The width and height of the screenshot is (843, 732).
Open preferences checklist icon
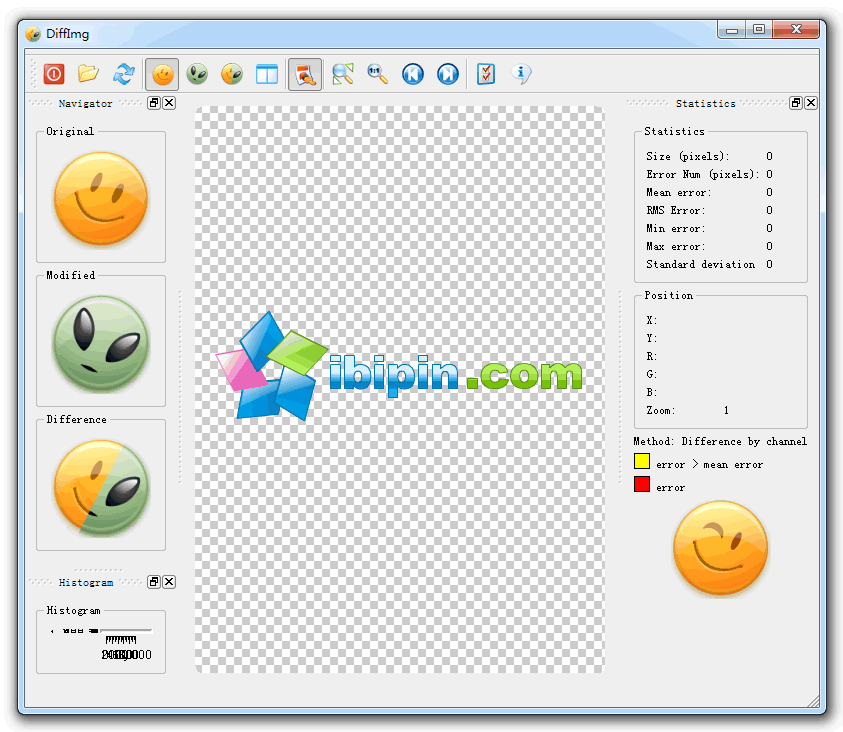pos(485,74)
